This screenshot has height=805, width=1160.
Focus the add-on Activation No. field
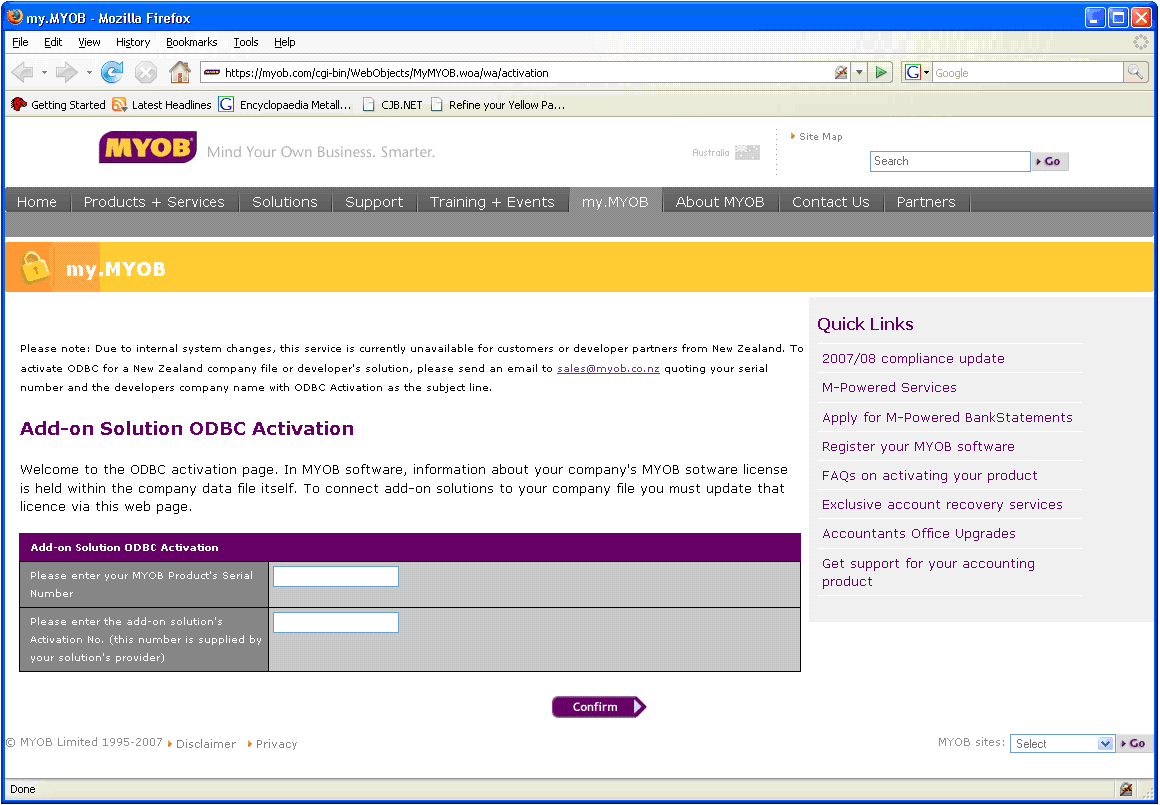click(x=336, y=623)
